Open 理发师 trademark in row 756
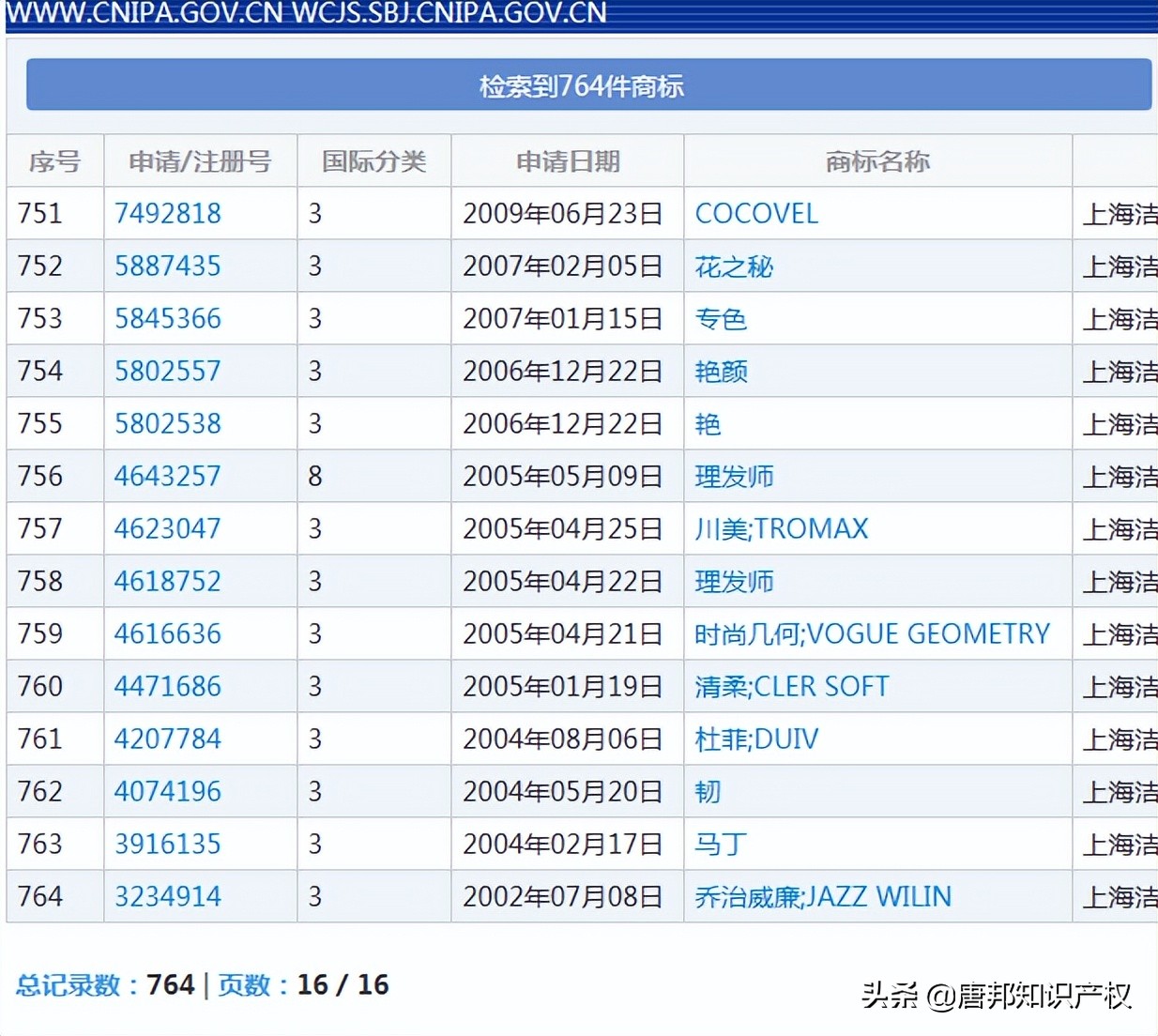Image resolution: width=1158 pixels, height=1036 pixels. [x=733, y=476]
